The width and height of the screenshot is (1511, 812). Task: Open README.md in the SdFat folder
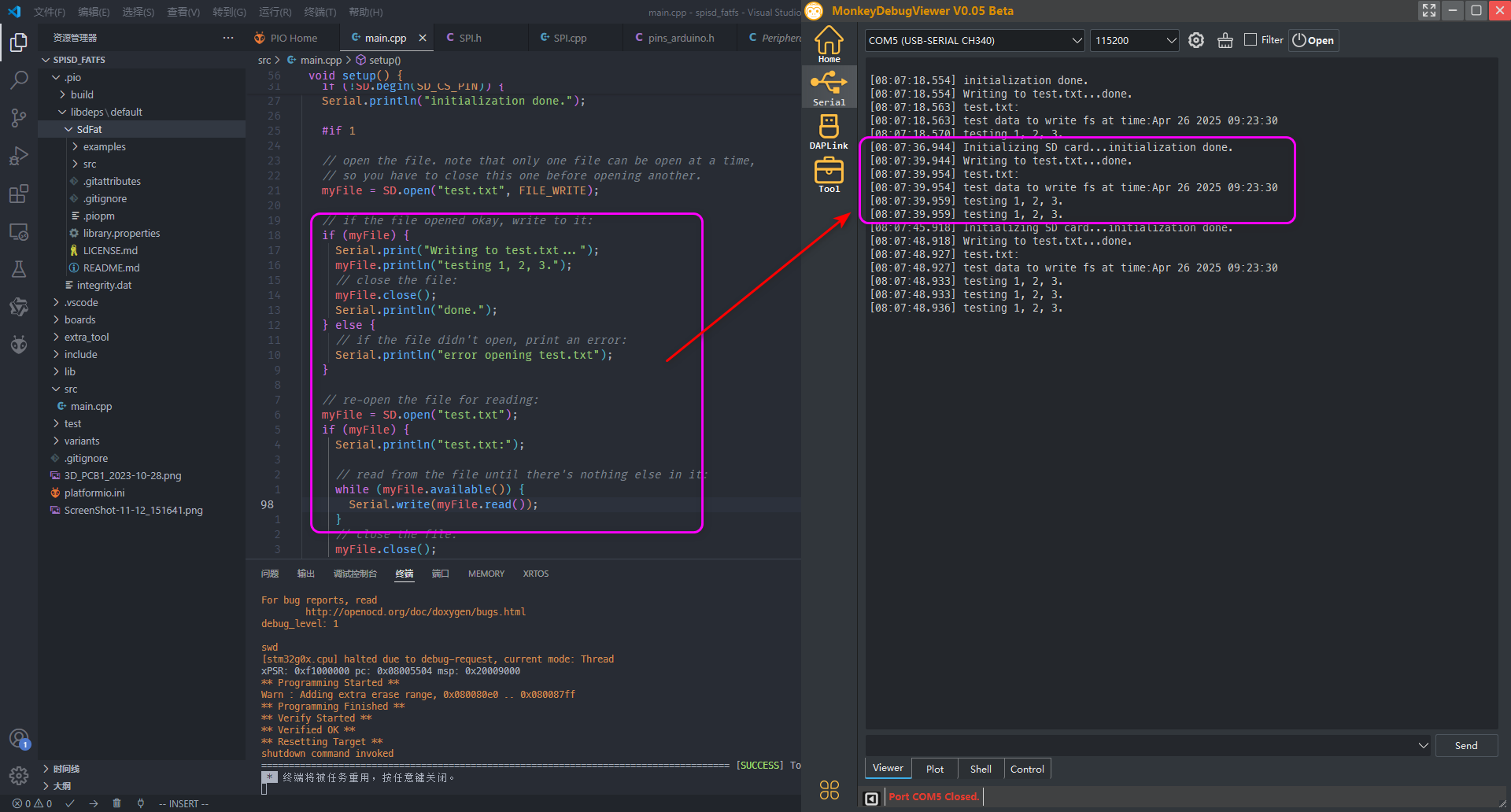coord(111,268)
